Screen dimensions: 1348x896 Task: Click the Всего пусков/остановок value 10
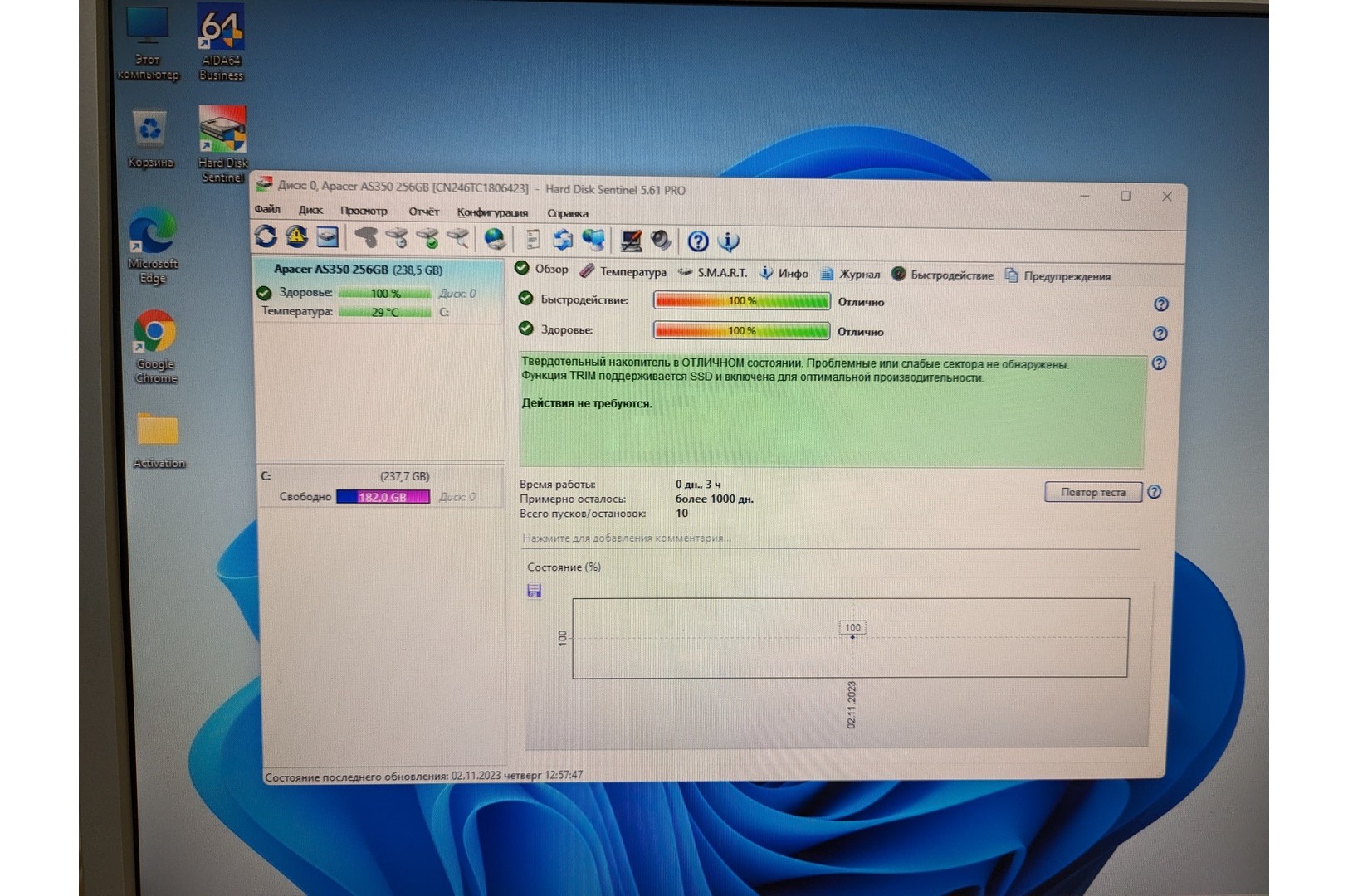[681, 513]
